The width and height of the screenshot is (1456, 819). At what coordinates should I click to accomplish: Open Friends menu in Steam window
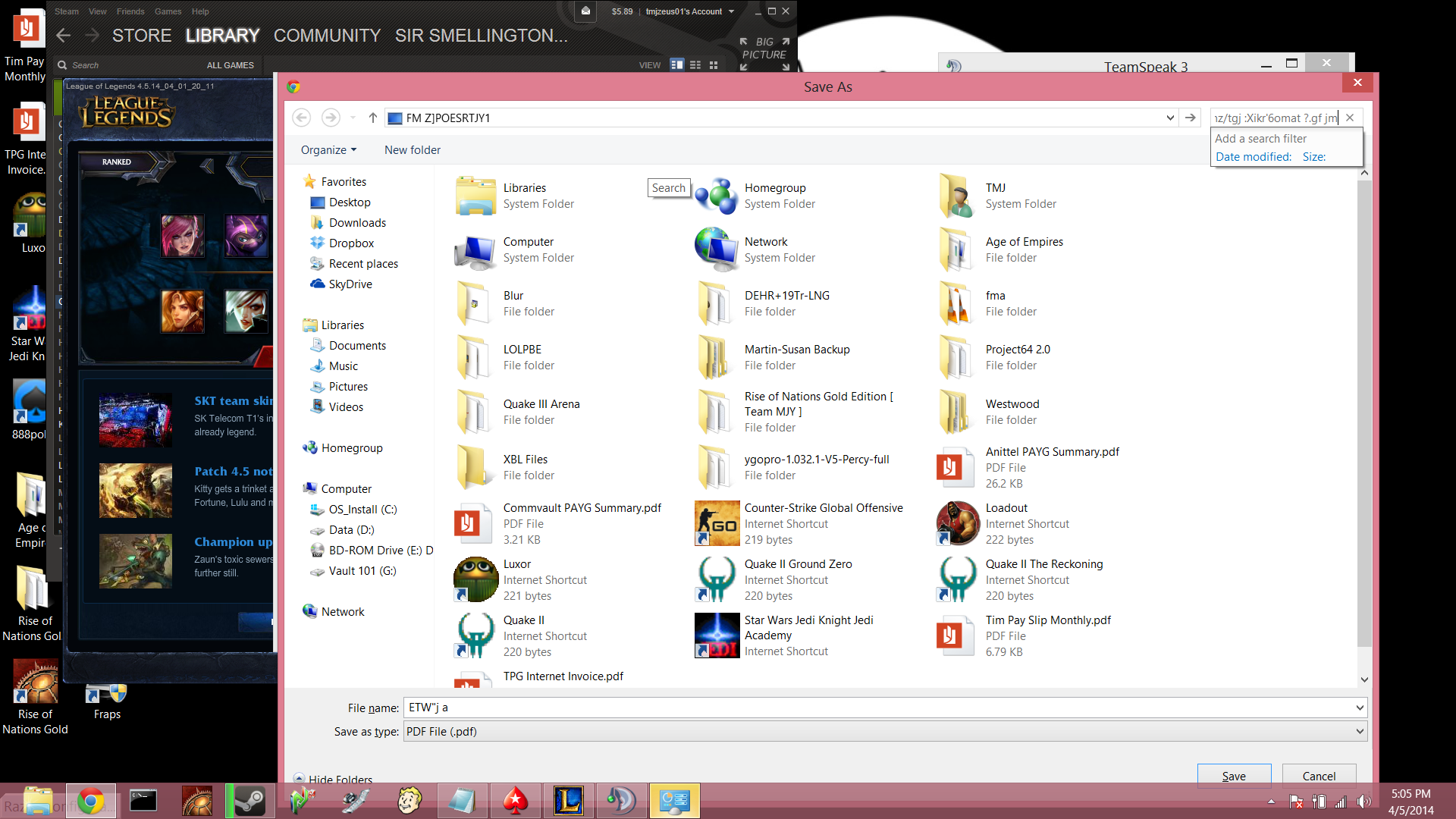point(130,11)
